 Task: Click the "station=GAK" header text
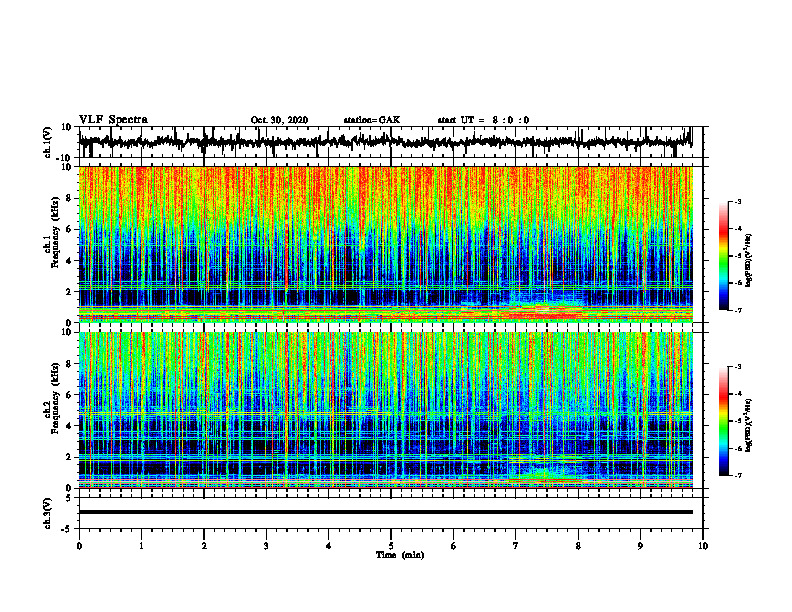372,120
